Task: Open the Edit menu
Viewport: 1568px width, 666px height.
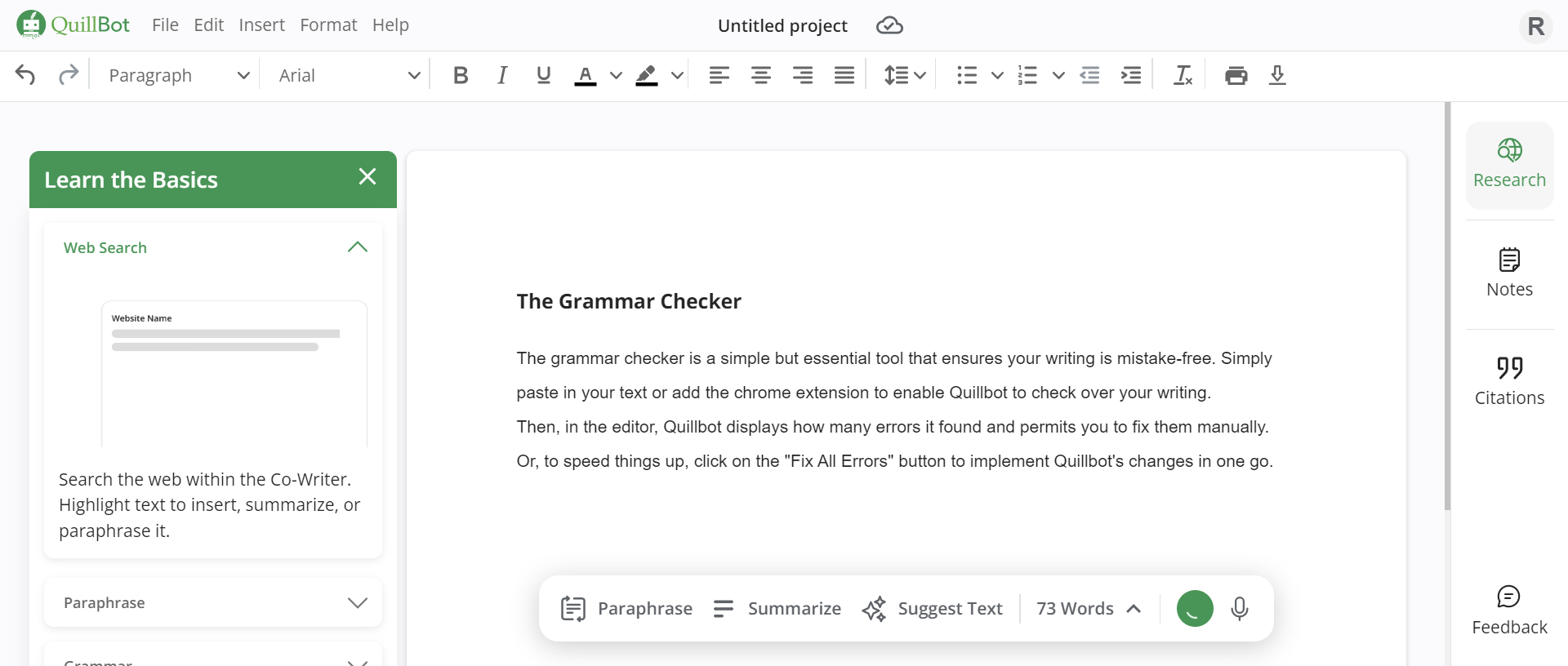Action: pos(209,25)
